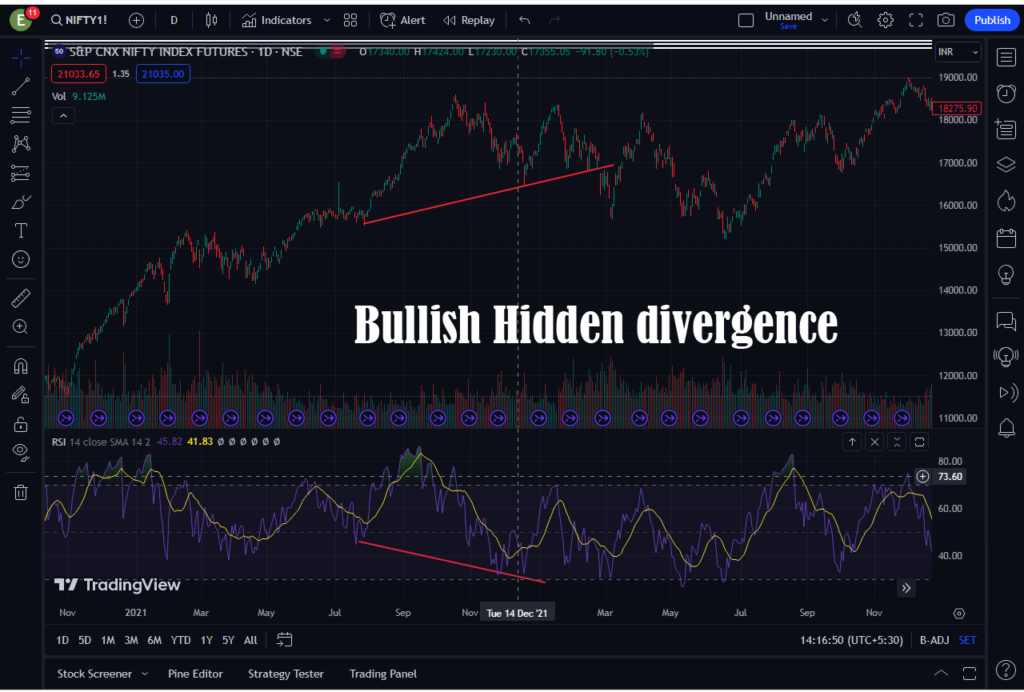Open the indicator templates grid

350,20
